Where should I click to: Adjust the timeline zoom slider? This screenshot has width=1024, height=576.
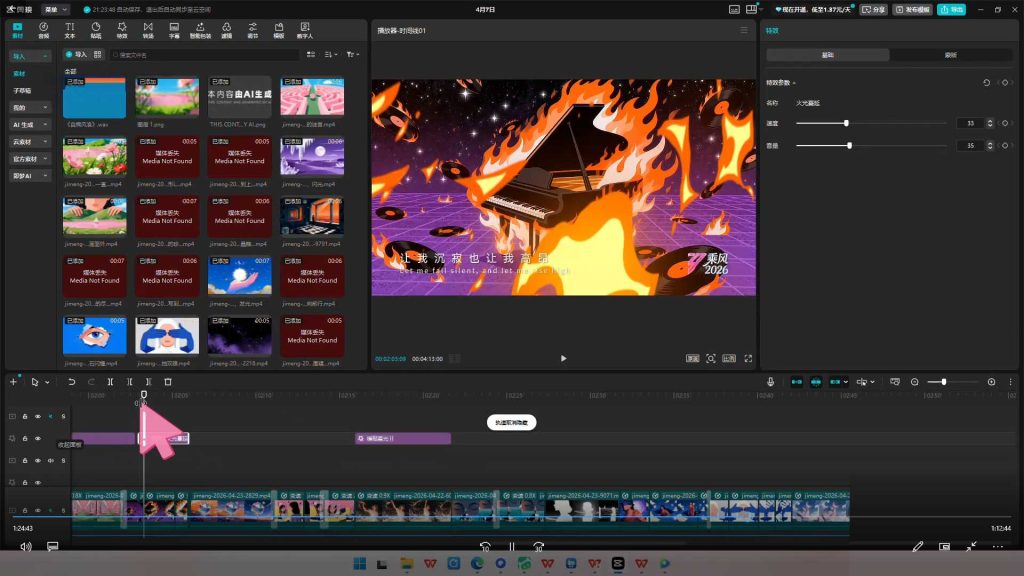point(953,382)
